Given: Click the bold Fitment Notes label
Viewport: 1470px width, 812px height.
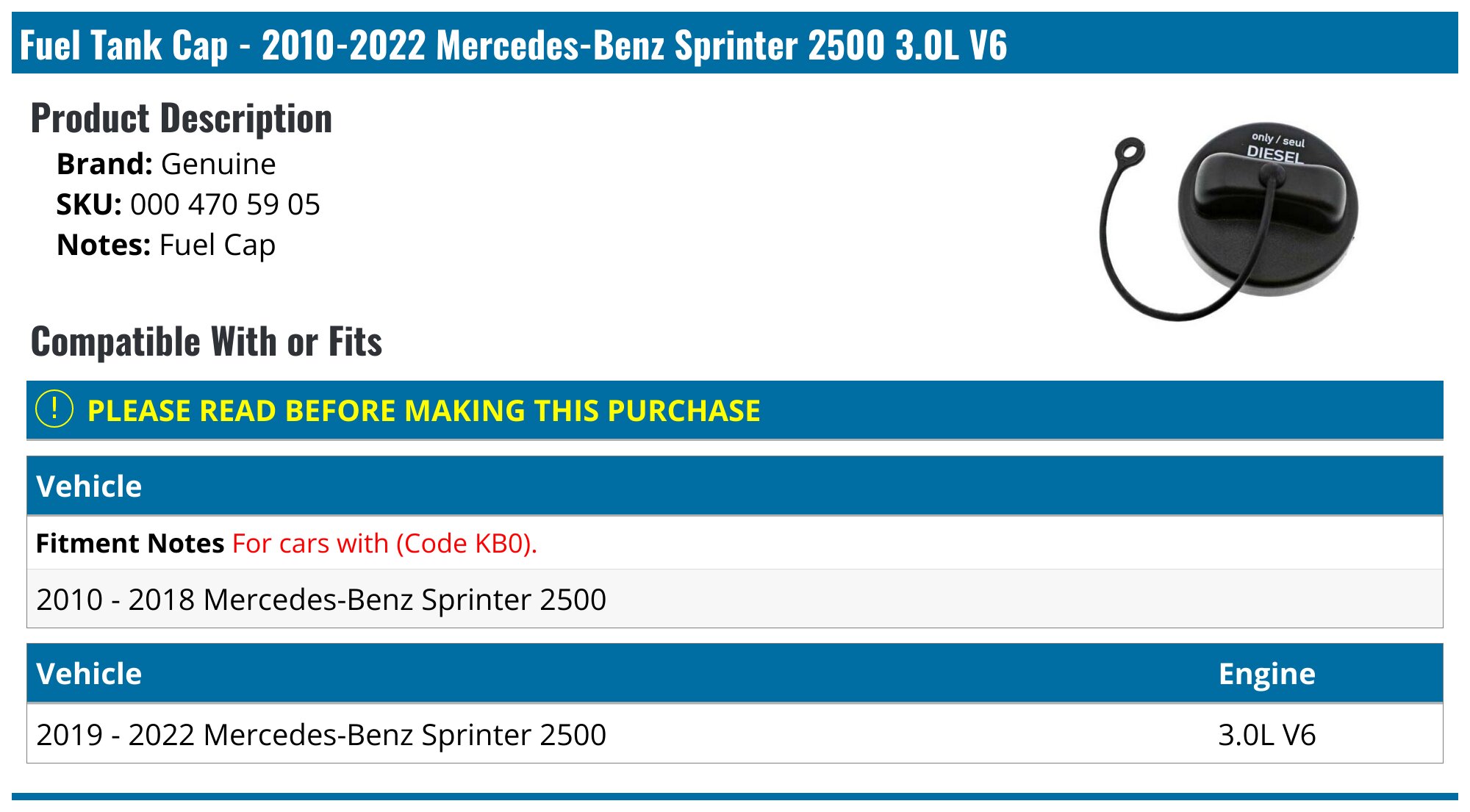Looking at the screenshot, I should pos(130,543).
